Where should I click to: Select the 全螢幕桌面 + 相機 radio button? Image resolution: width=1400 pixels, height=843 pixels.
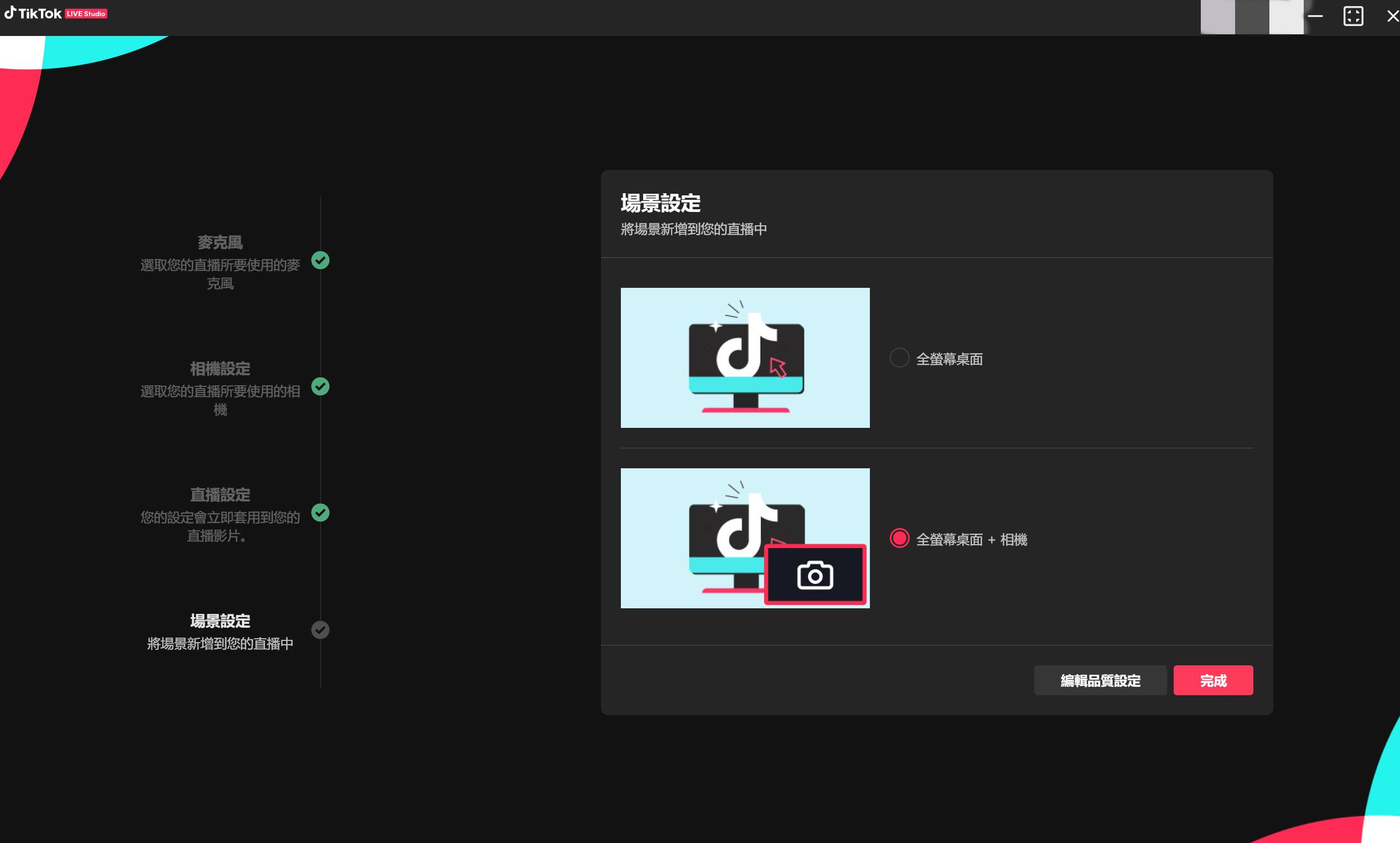899,538
